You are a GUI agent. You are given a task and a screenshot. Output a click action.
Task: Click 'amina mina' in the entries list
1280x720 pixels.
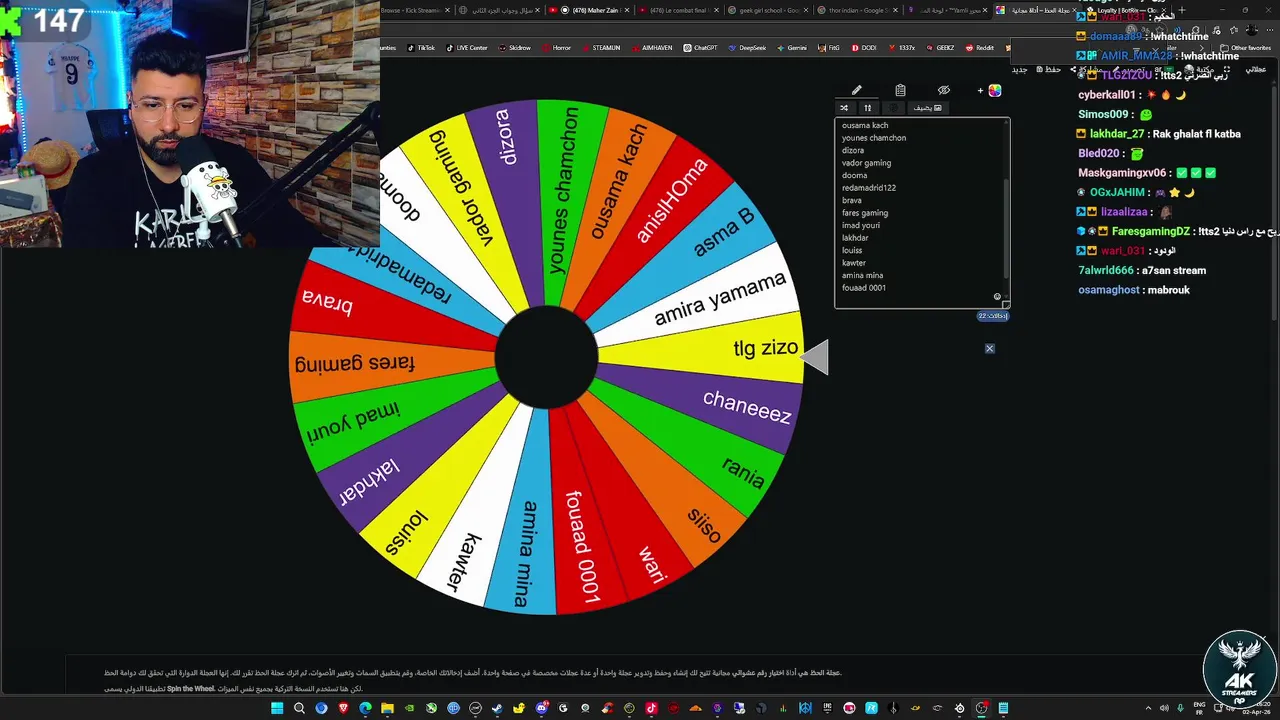tap(862, 276)
